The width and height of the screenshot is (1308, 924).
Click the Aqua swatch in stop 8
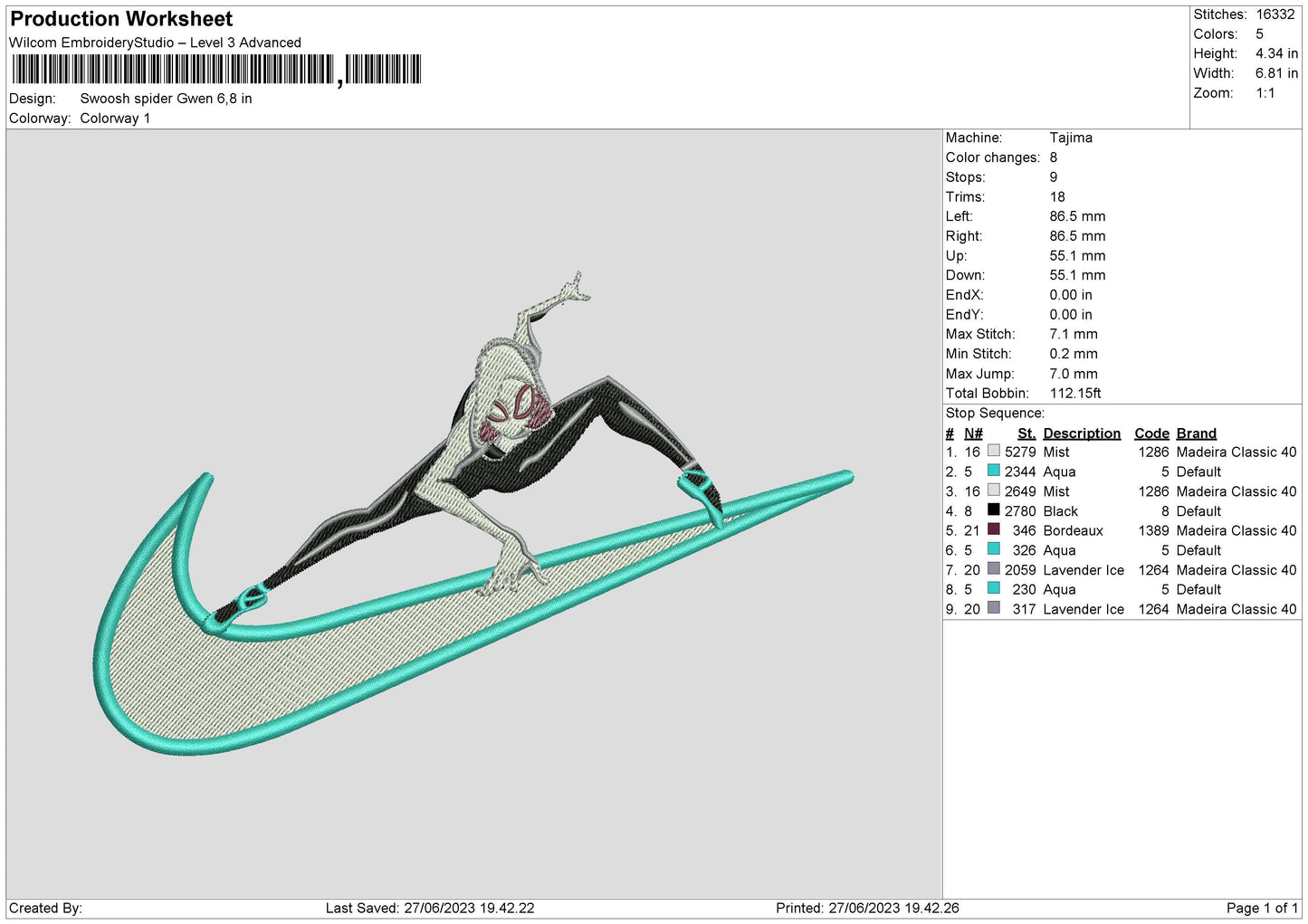(x=994, y=589)
